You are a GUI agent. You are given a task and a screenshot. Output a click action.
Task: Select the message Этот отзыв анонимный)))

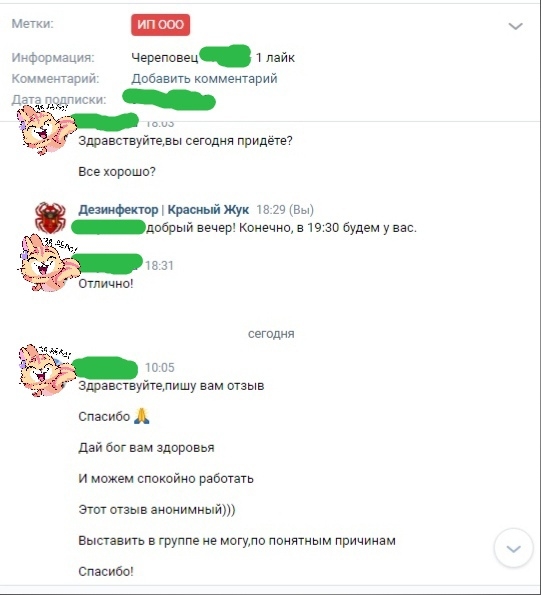click(x=157, y=509)
